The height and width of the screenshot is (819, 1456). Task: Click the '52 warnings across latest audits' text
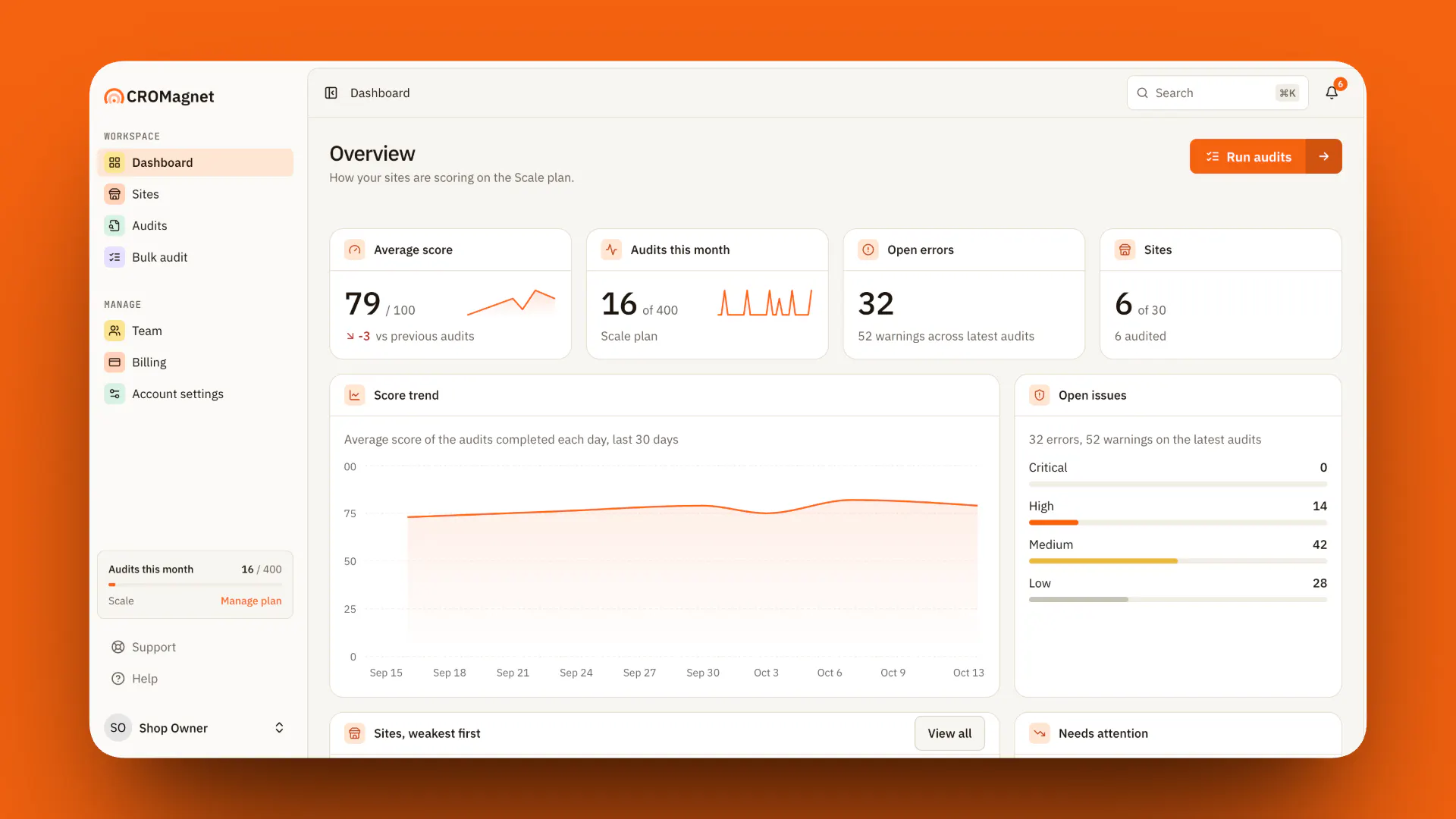point(946,336)
